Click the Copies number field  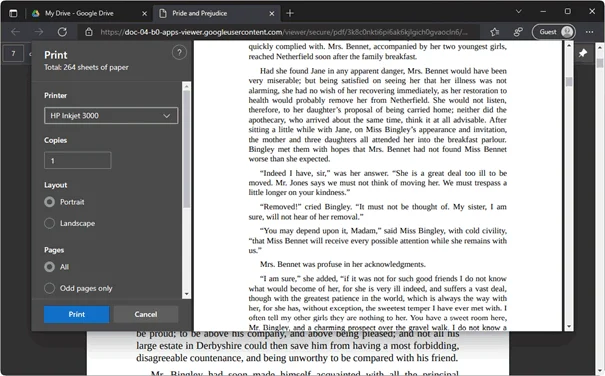click(x=78, y=160)
